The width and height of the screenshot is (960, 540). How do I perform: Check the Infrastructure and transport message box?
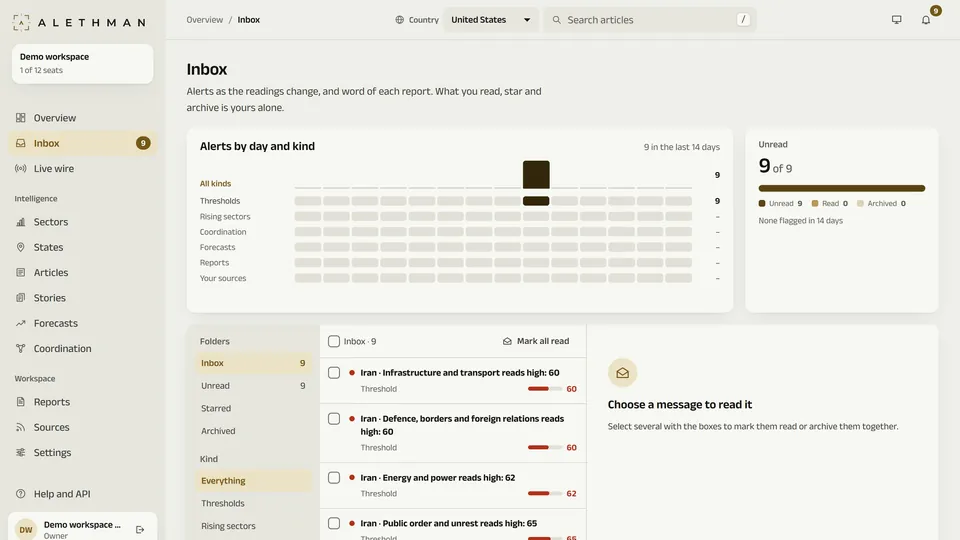click(334, 372)
